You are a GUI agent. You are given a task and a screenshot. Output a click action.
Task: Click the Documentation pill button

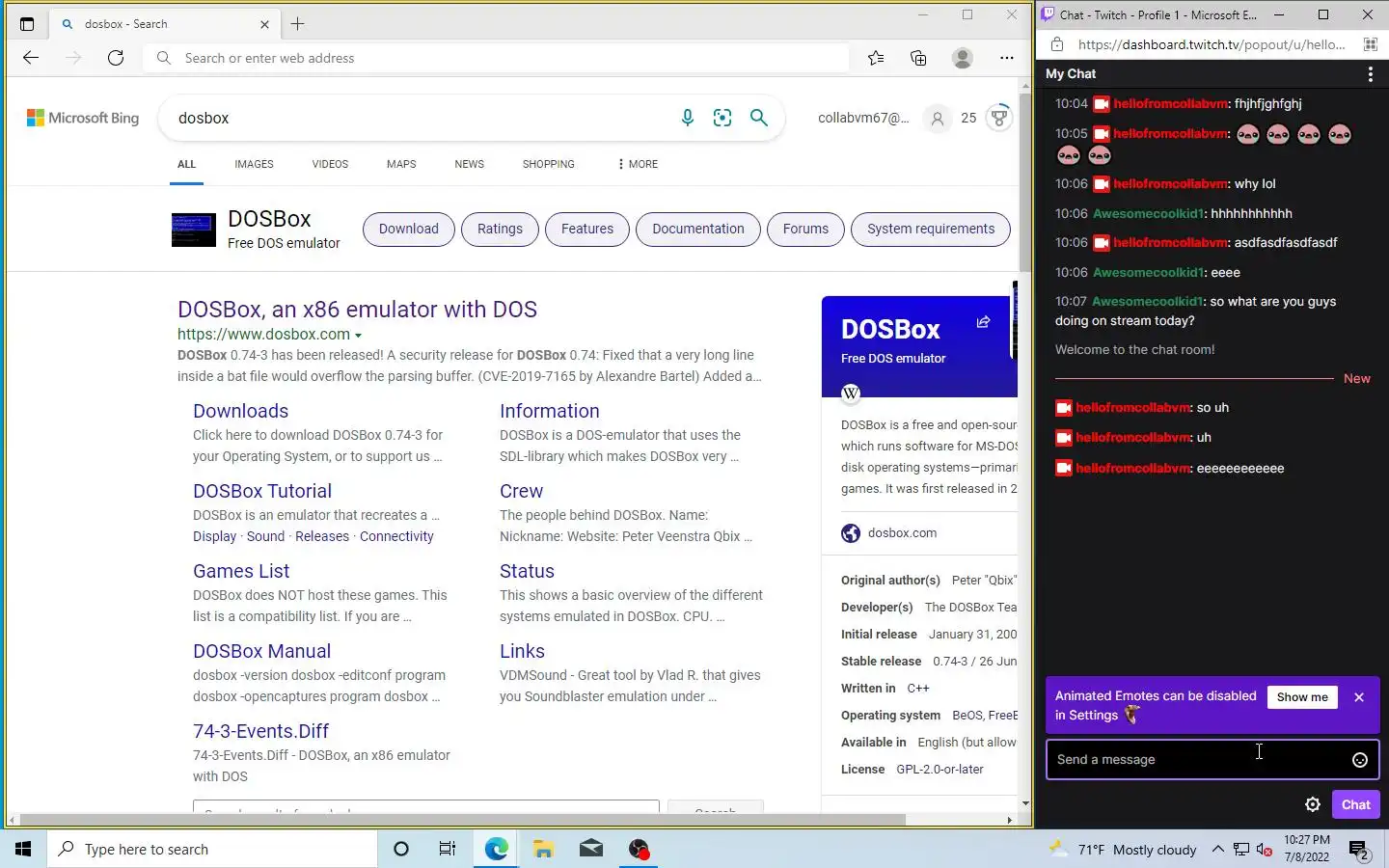click(x=698, y=230)
